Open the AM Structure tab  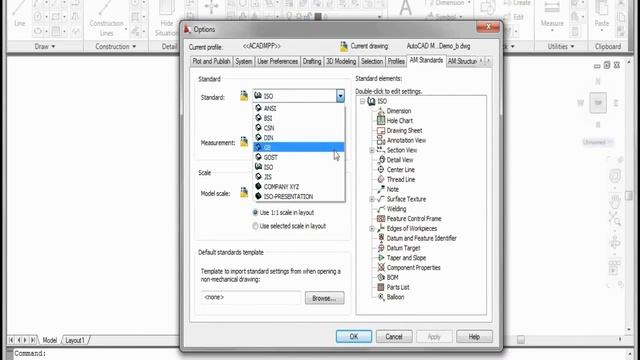tap(462, 61)
